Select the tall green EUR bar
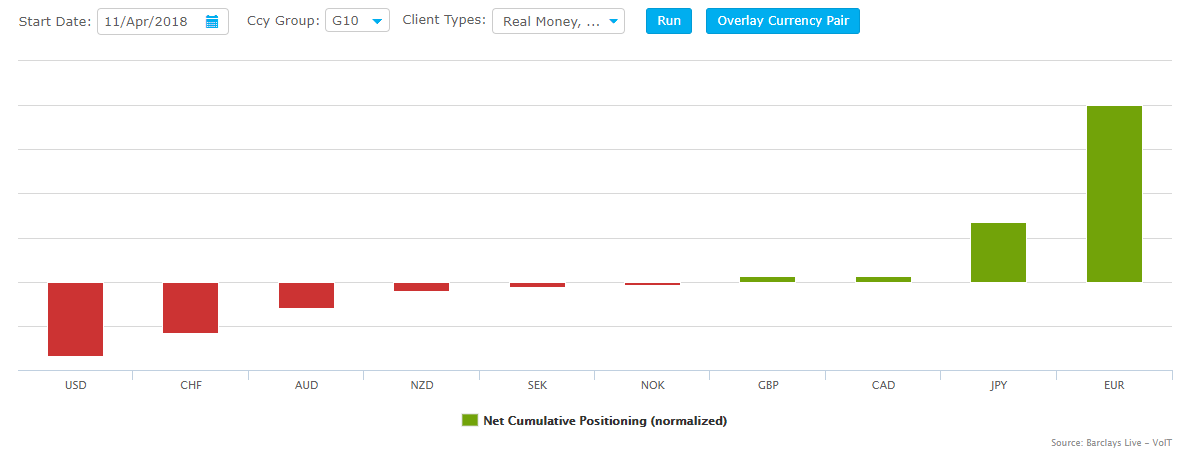Screen dimensions: 1194x455 (x=1114, y=194)
